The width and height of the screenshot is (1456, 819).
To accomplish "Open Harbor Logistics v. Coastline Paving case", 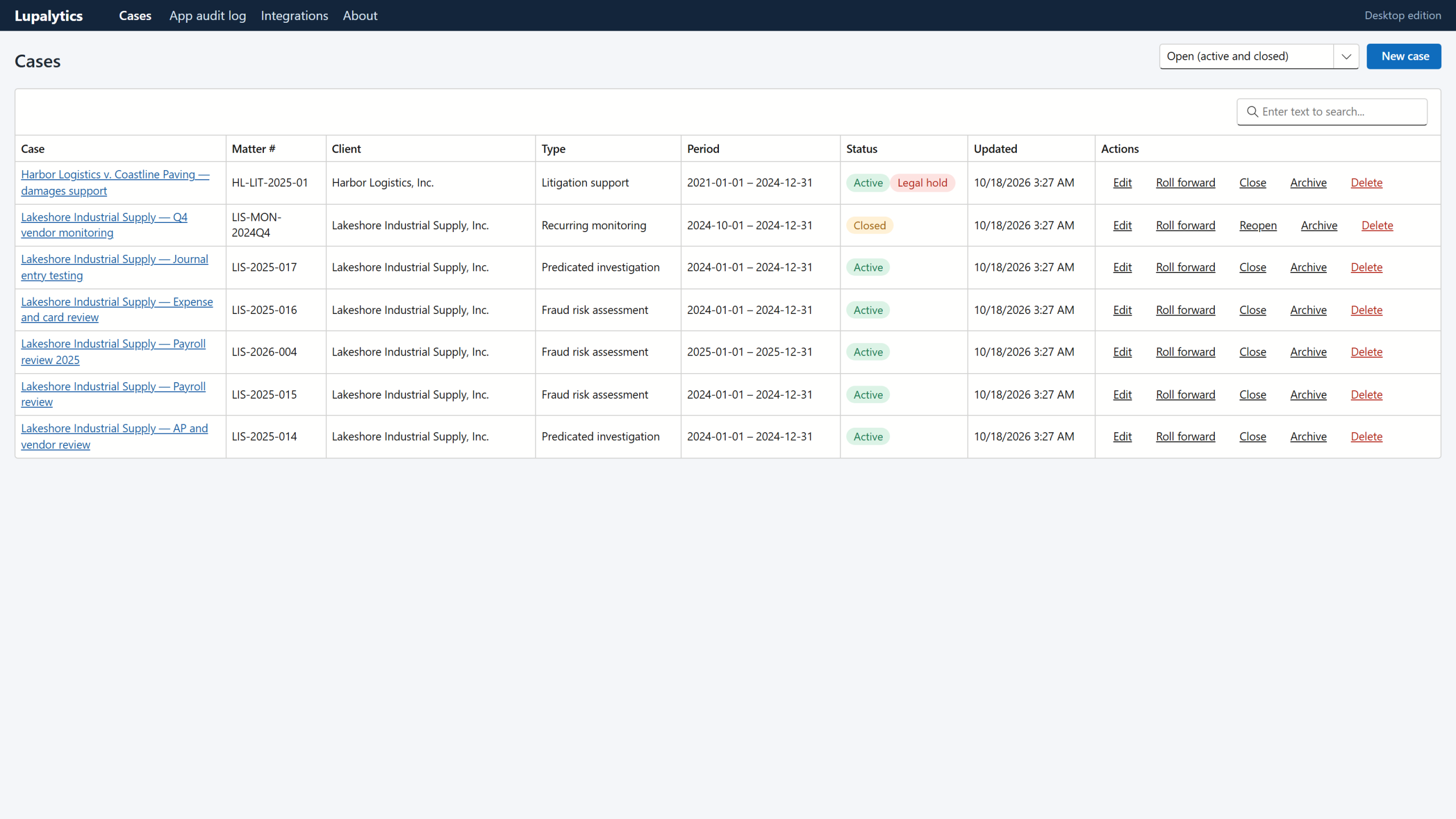I will point(115,183).
